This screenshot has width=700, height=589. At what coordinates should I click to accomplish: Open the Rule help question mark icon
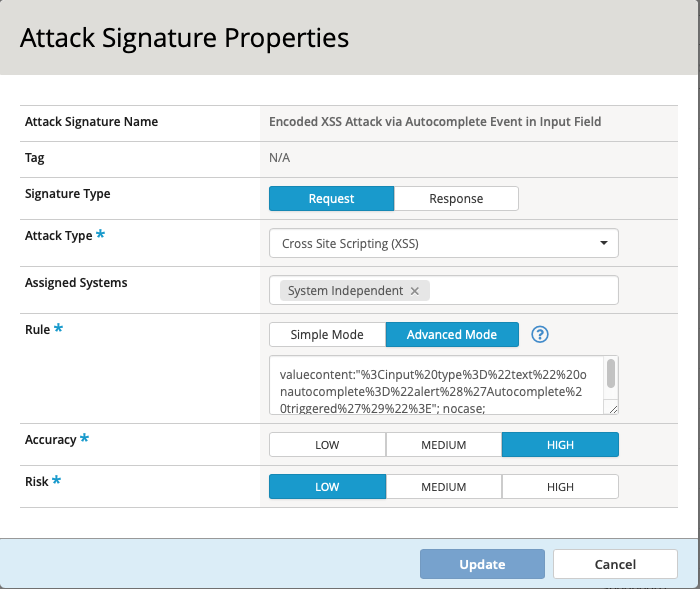(541, 335)
